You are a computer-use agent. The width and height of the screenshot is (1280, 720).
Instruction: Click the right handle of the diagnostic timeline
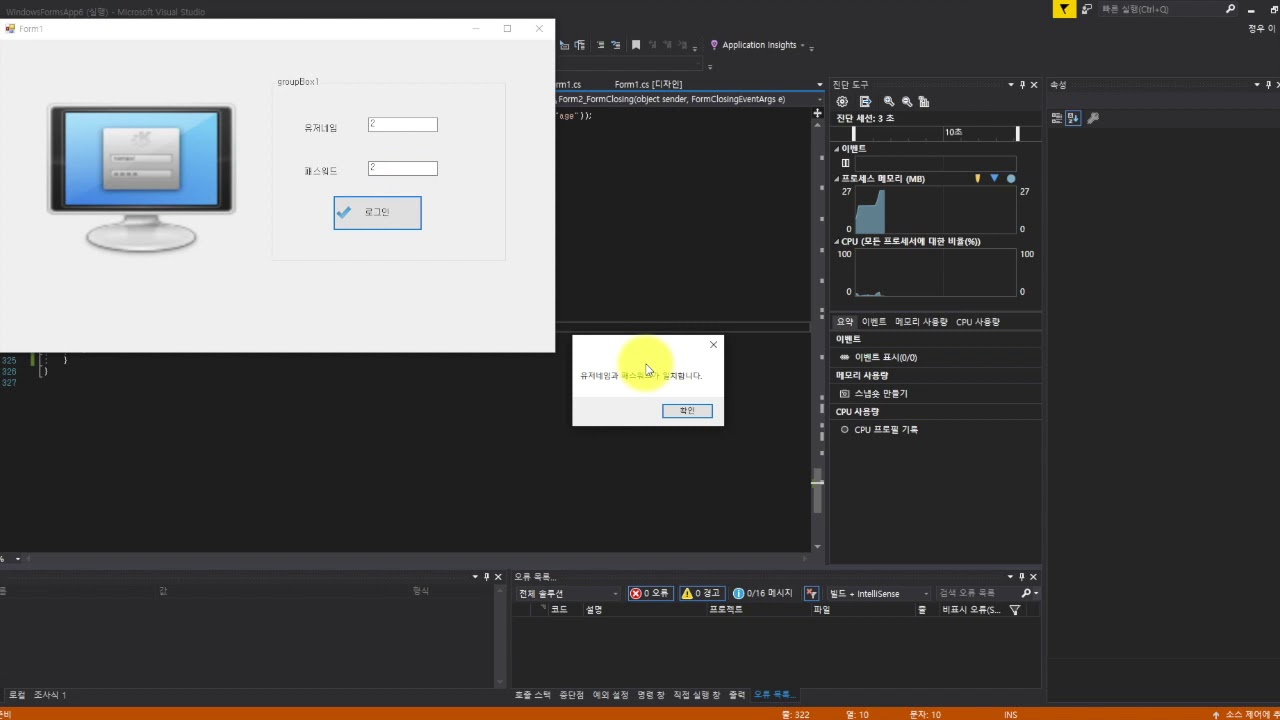click(1017, 133)
